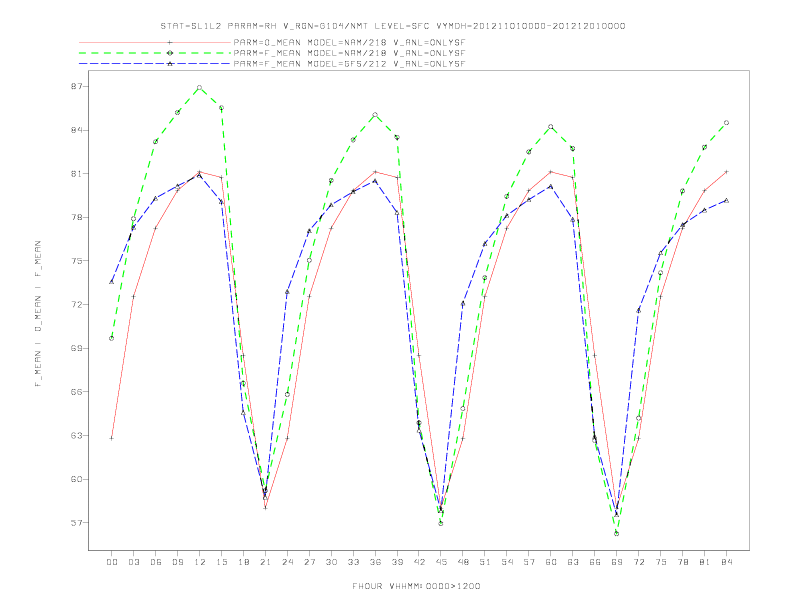The height and width of the screenshot is (612, 792).
Task: Click x-axis hour label 06
Action: (x=156, y=562)
